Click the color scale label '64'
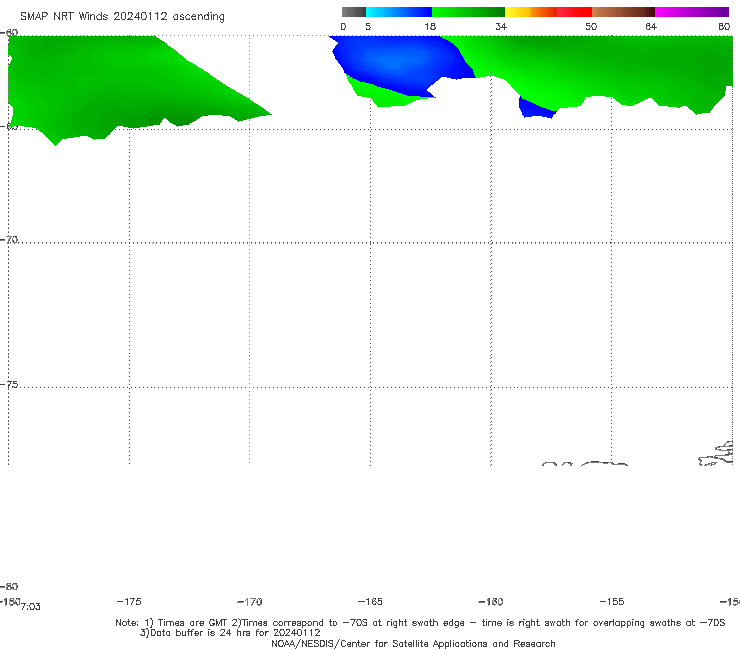 pos(651,27)
